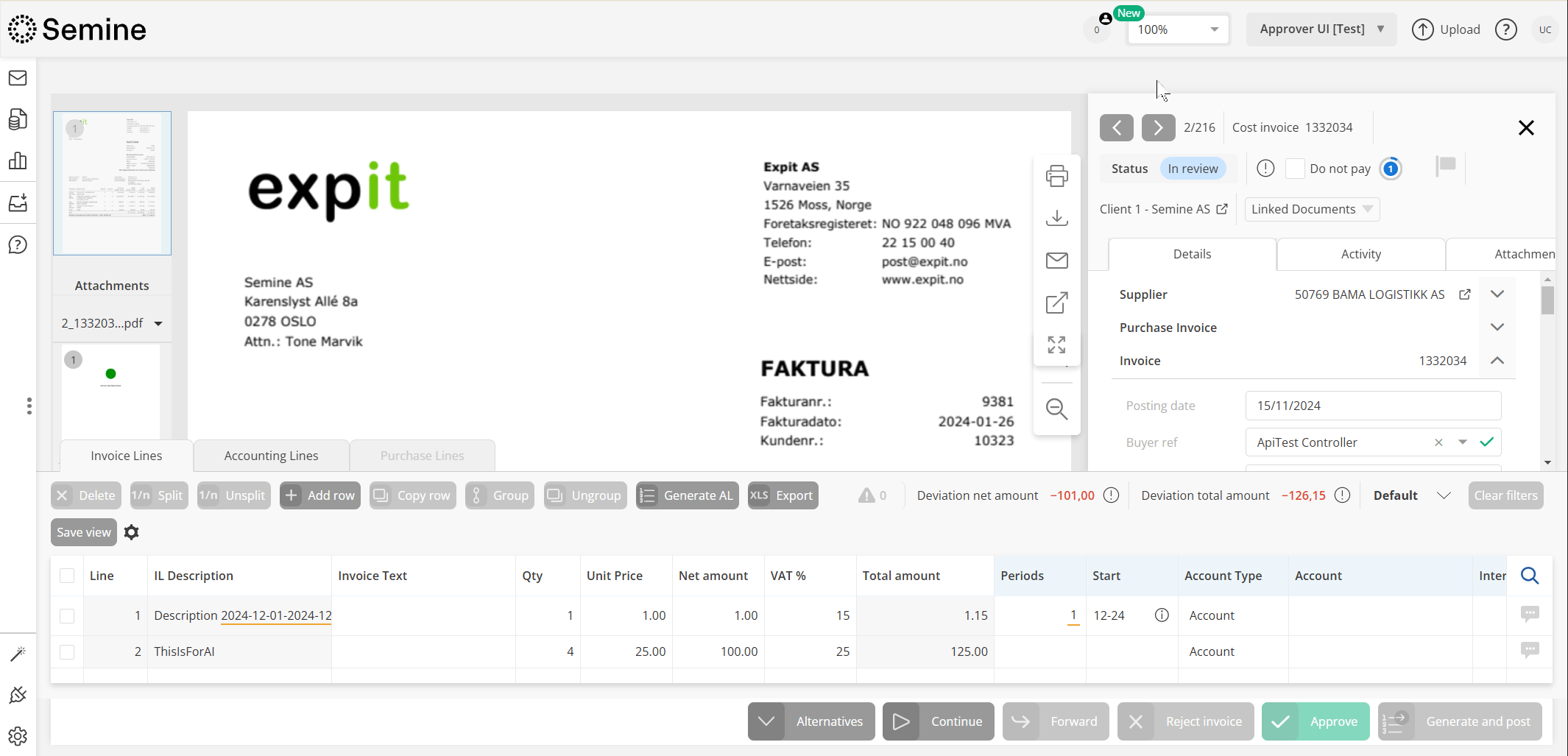
Task: Tick the select-all lines header checkbox
Action: click(67, 576)
